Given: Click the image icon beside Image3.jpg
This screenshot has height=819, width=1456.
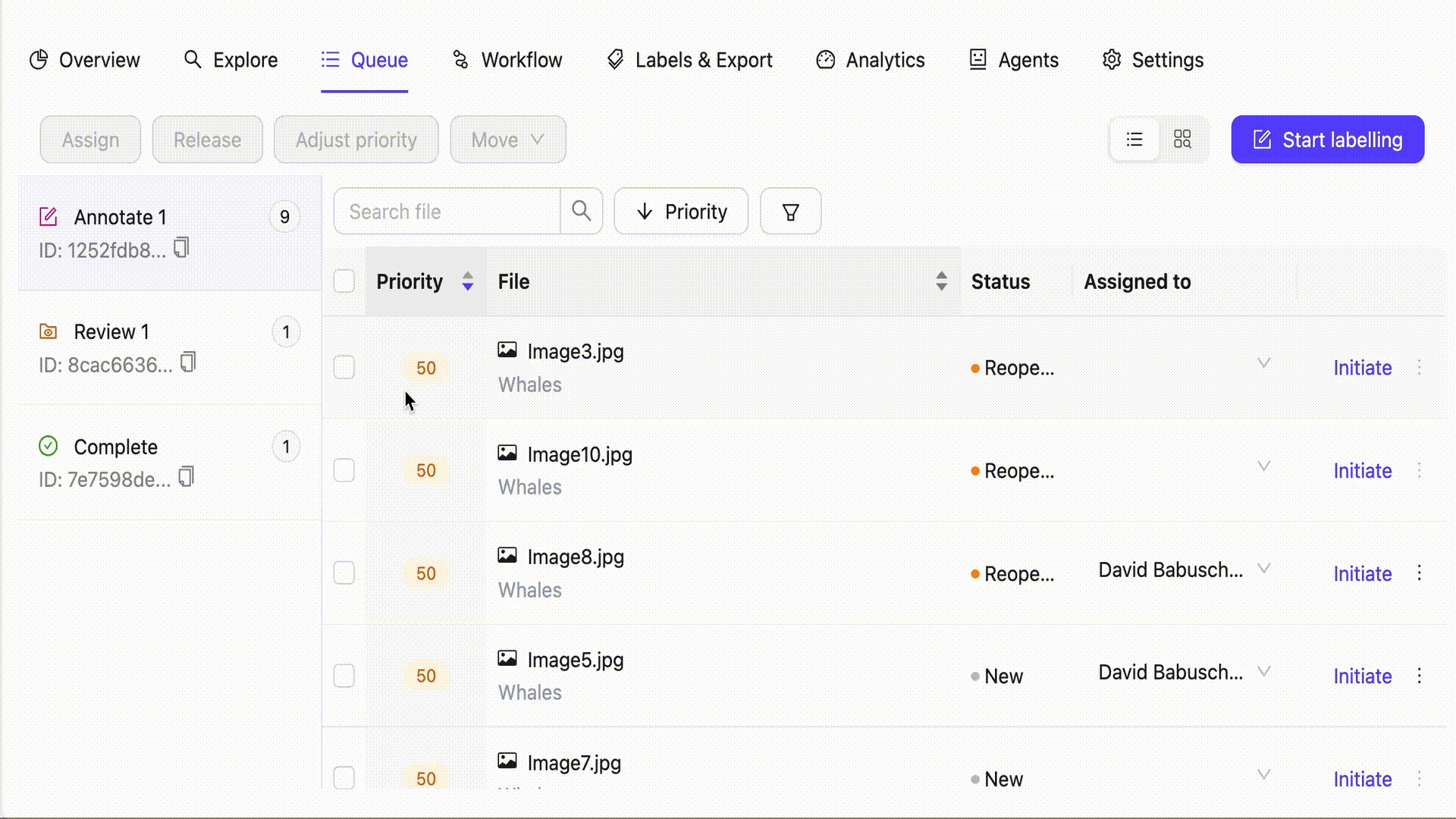Looking at the screenshot, I should click(x=507, y=350).
